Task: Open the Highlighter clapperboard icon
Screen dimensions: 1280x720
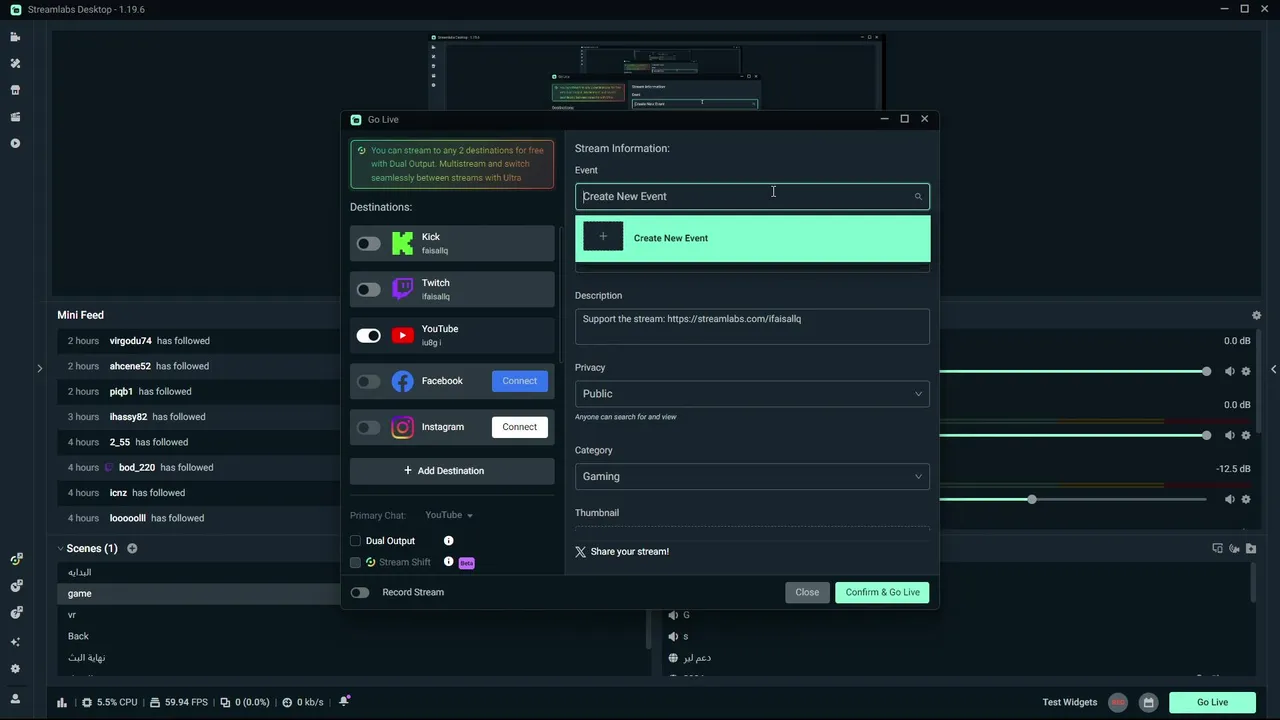Action: (x=15, y=116)
